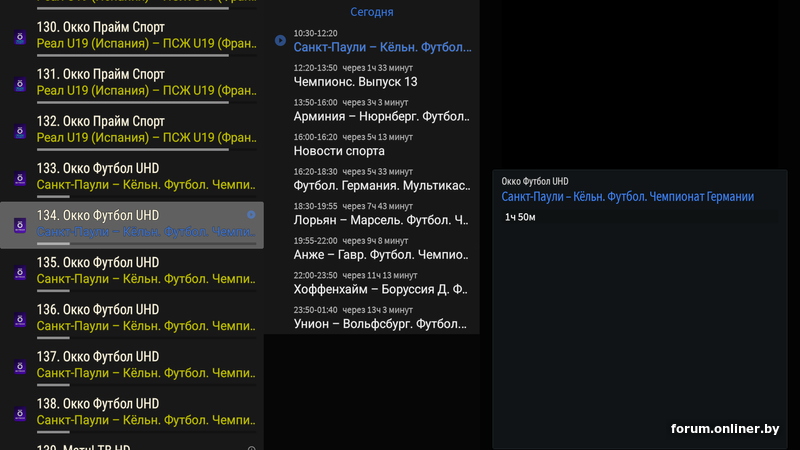Viewport: 800px width, 450px height.
Task: Select the logo icon of channel 134
Action: [x=20, y=225]
